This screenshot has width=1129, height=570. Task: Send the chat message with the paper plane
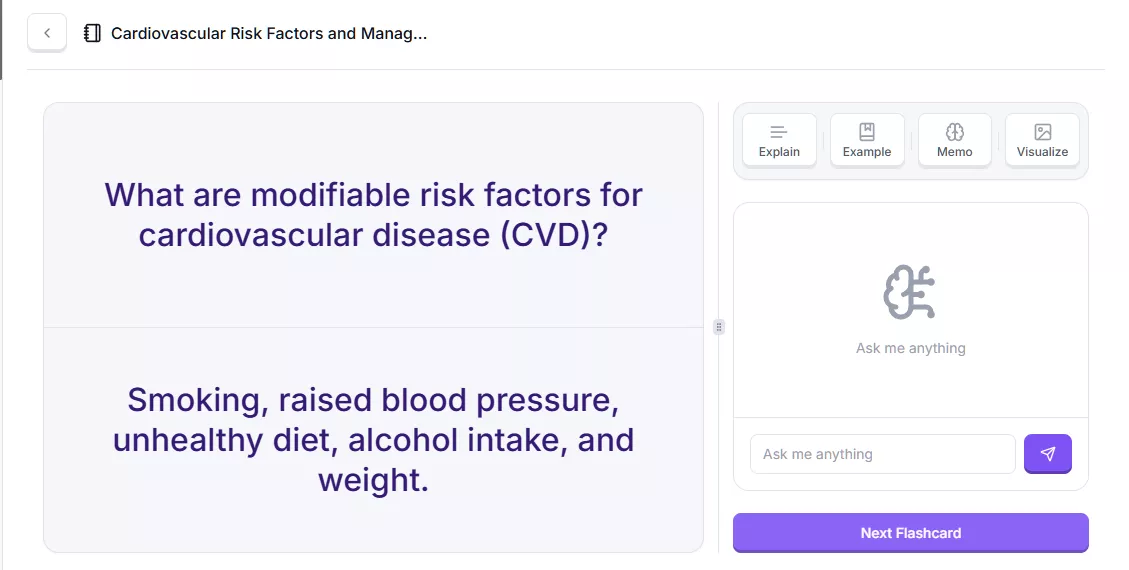tap(1047, 454)
